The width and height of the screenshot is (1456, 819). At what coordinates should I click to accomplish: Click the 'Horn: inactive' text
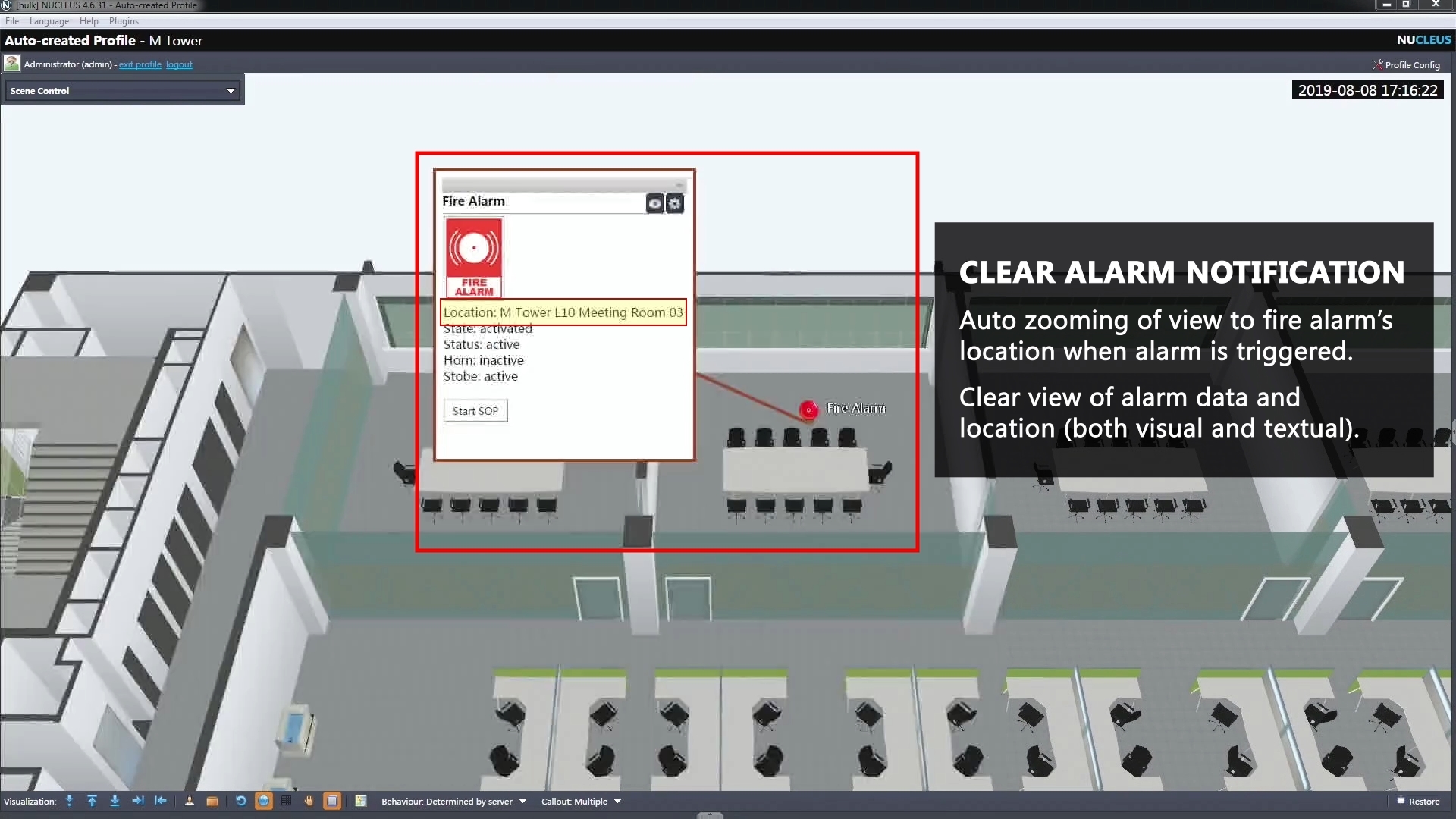pyautogui.click(x=484, y=360)
